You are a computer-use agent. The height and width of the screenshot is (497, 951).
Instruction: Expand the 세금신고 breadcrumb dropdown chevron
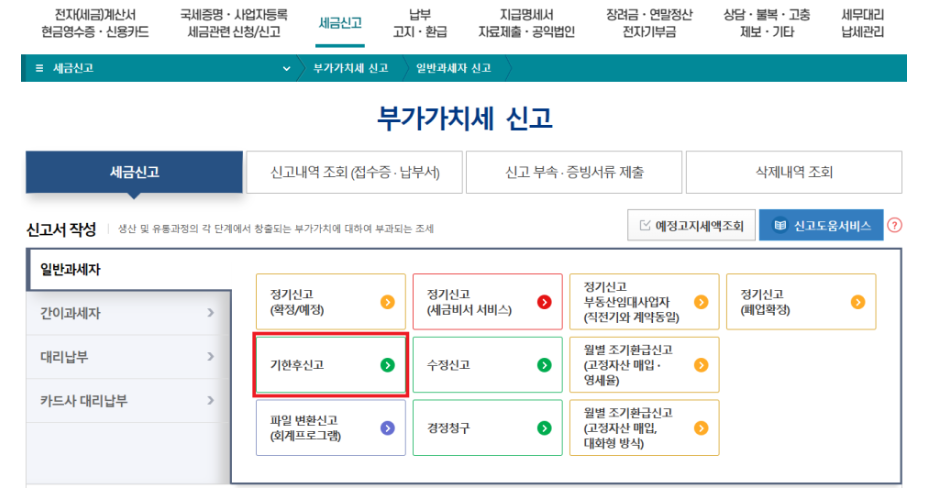tap(286, 69)
